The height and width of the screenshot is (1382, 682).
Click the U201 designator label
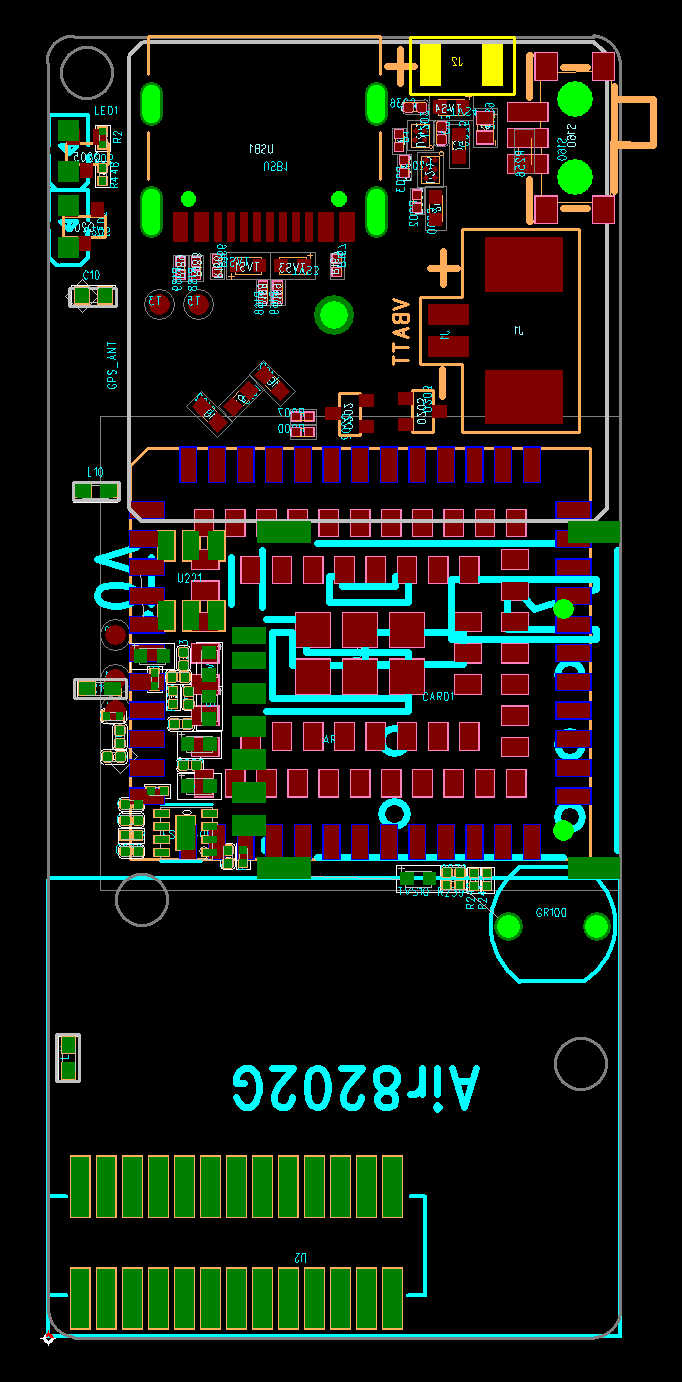190,578
